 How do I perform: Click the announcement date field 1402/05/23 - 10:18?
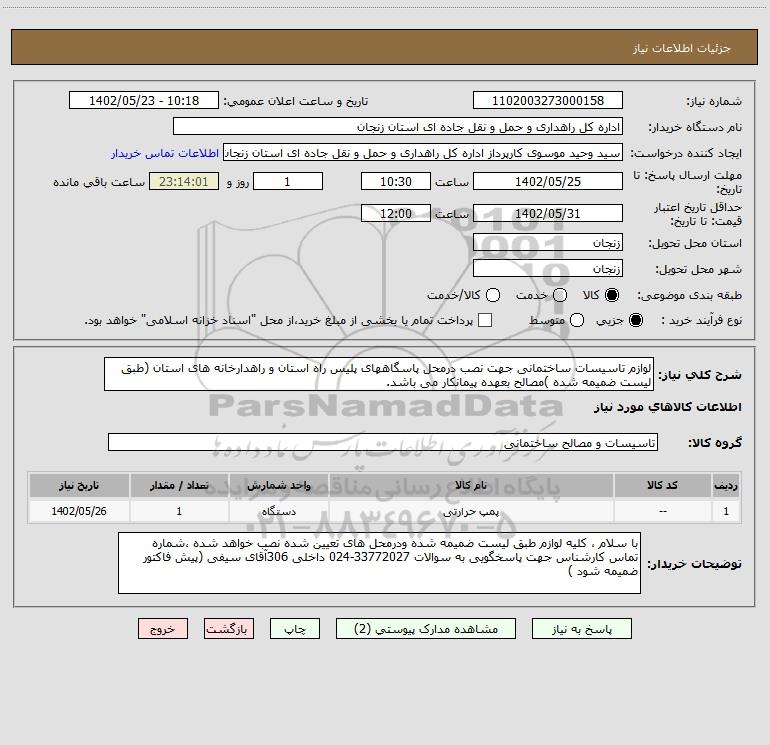click(144, 100)
